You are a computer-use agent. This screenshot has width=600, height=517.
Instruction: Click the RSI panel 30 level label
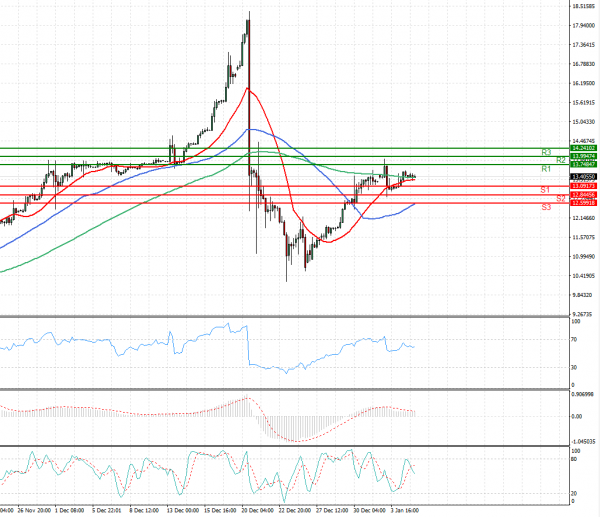click(x=574, y=367)
